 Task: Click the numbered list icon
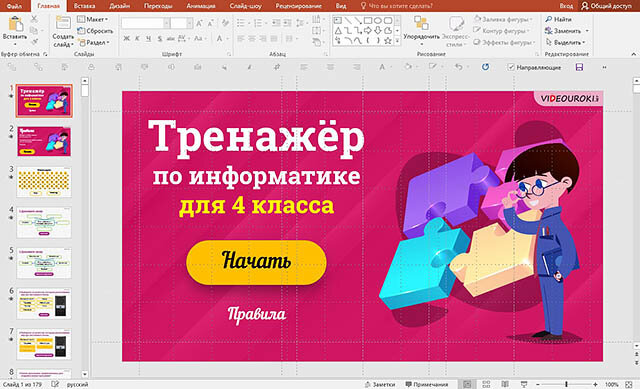(258, 23)
